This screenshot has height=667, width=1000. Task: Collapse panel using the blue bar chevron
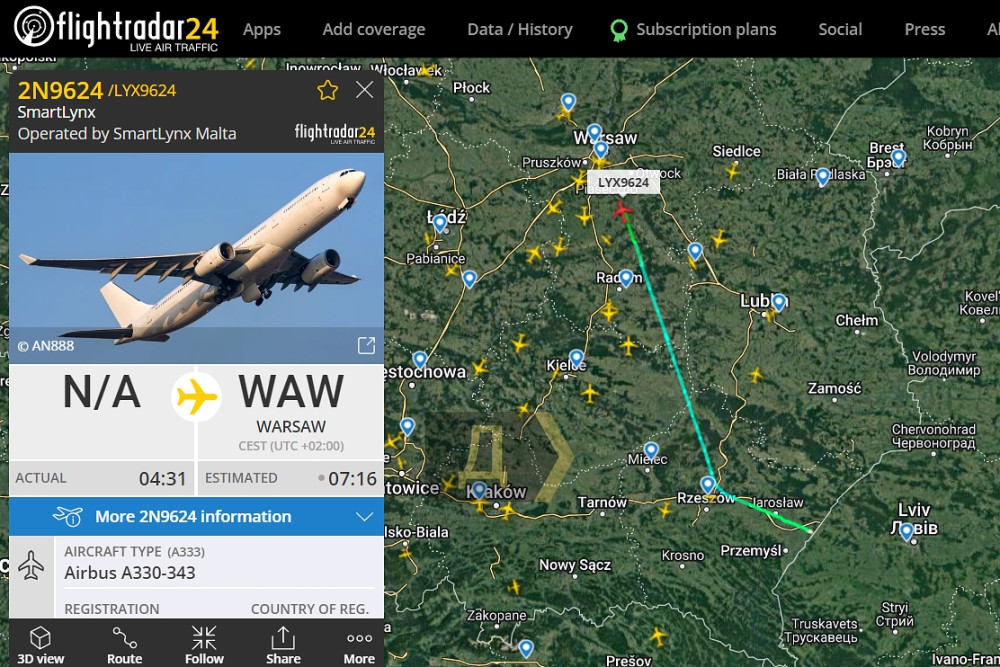pos(364,517)
